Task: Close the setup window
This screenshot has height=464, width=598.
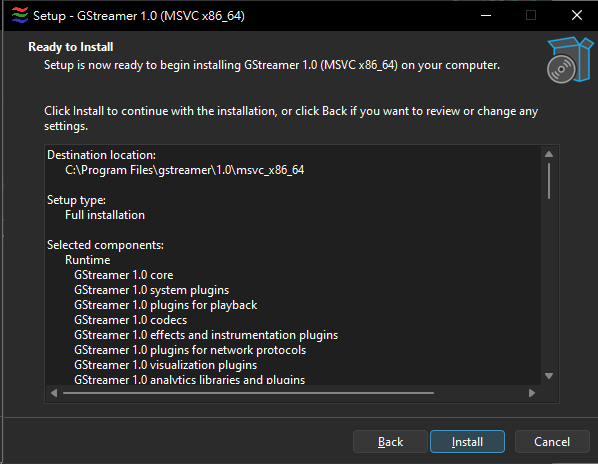Action: tap(577, 16)
